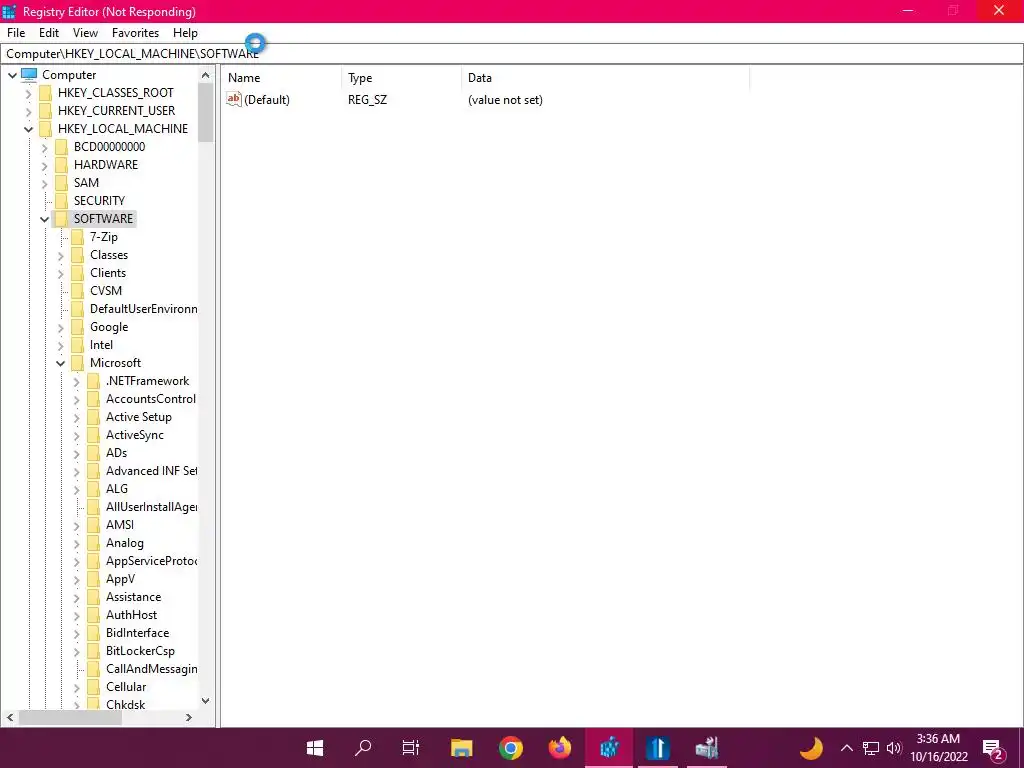Open the Windows Start menu
The height and width of the screenshot is (768, 1024).
[x=315, y=748]
